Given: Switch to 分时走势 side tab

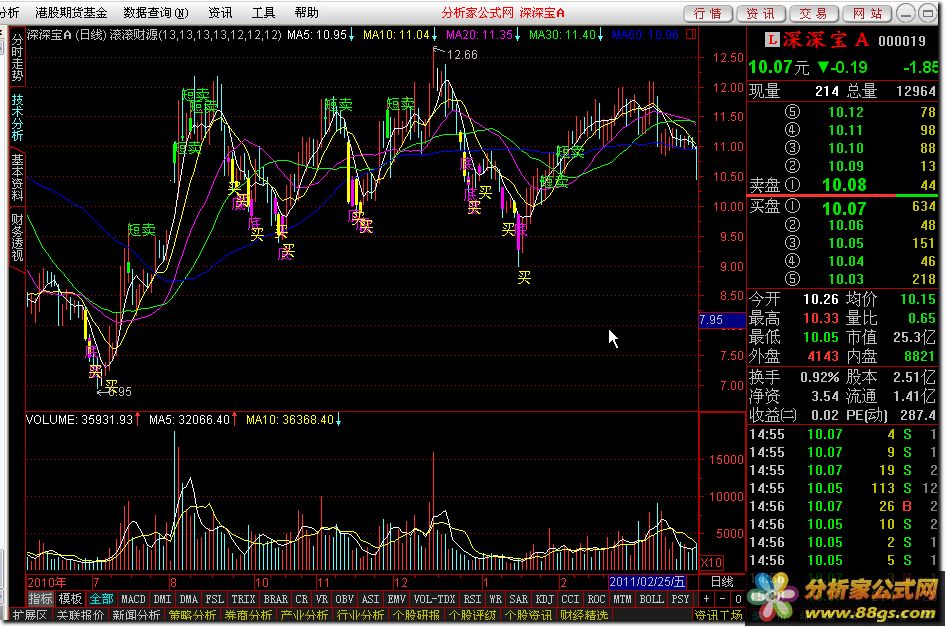Looking at the screenshot, I should pos(17,58).
